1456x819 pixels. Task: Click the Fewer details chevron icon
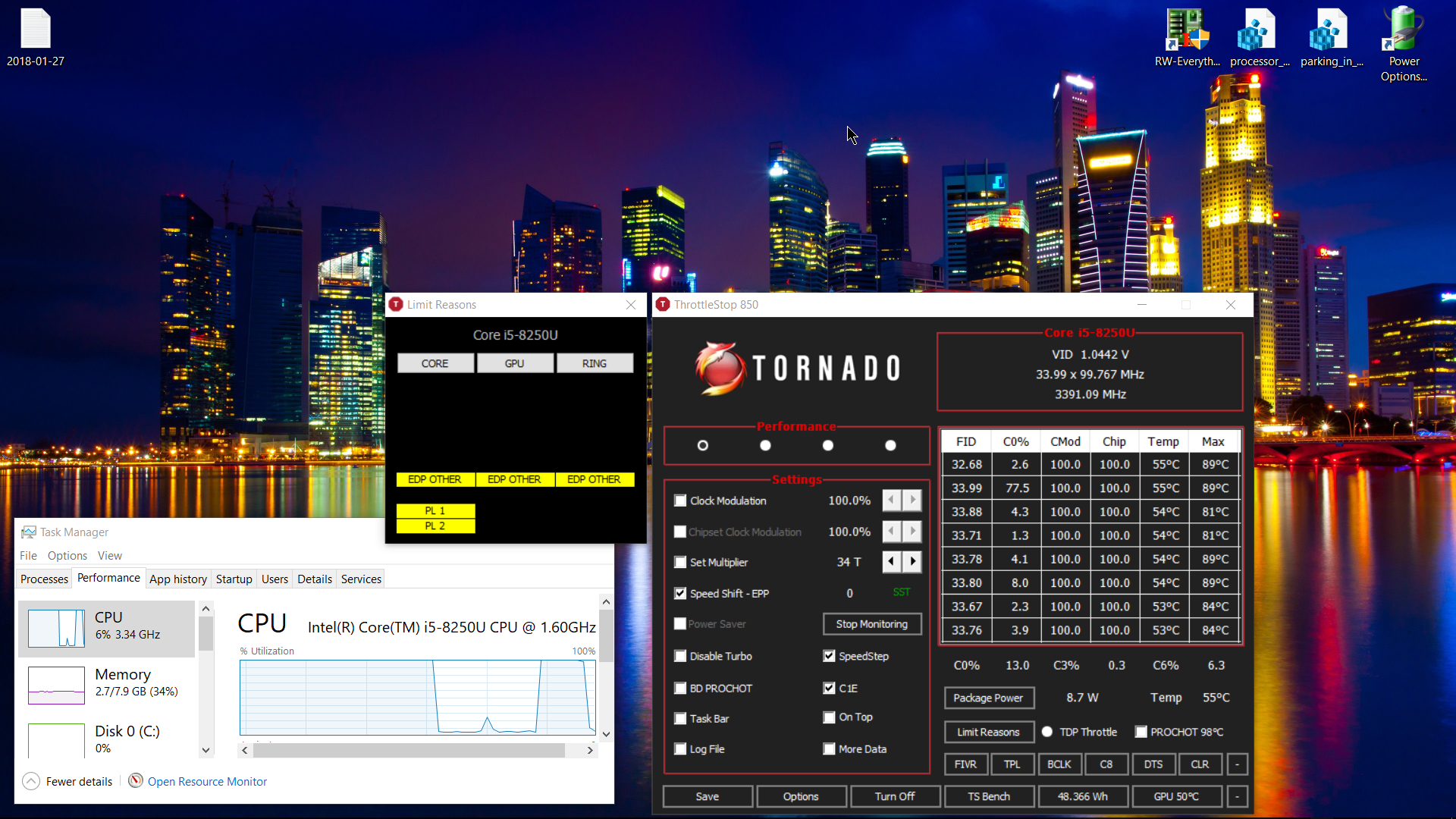coord(31,781)
